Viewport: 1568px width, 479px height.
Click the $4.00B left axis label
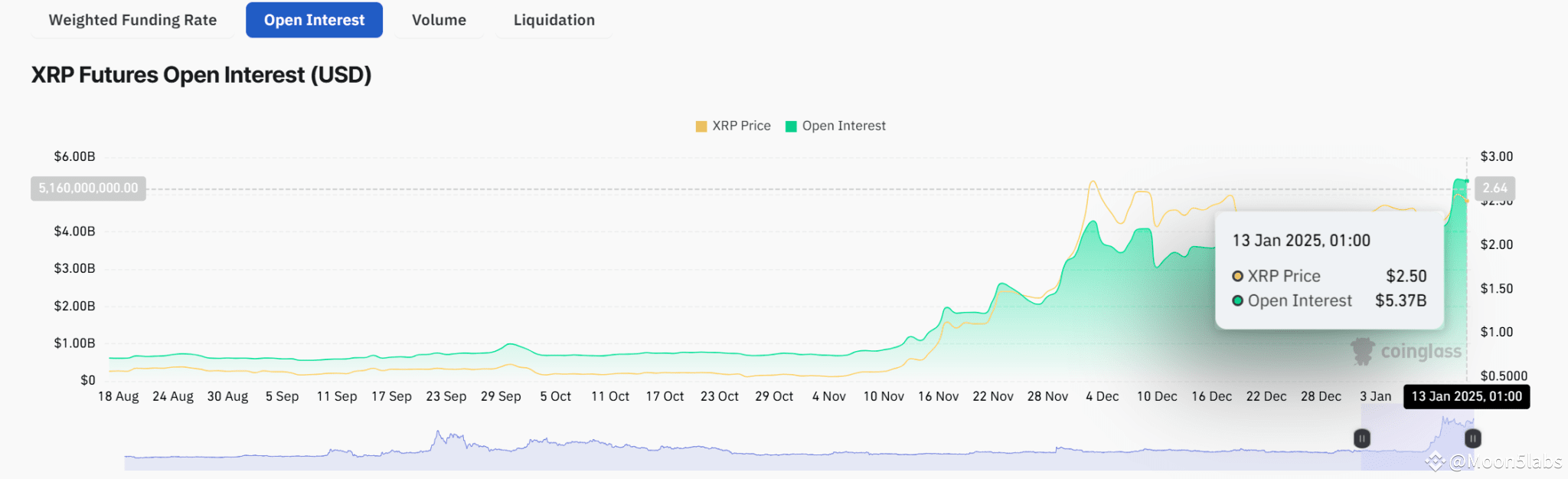[74, 231]
